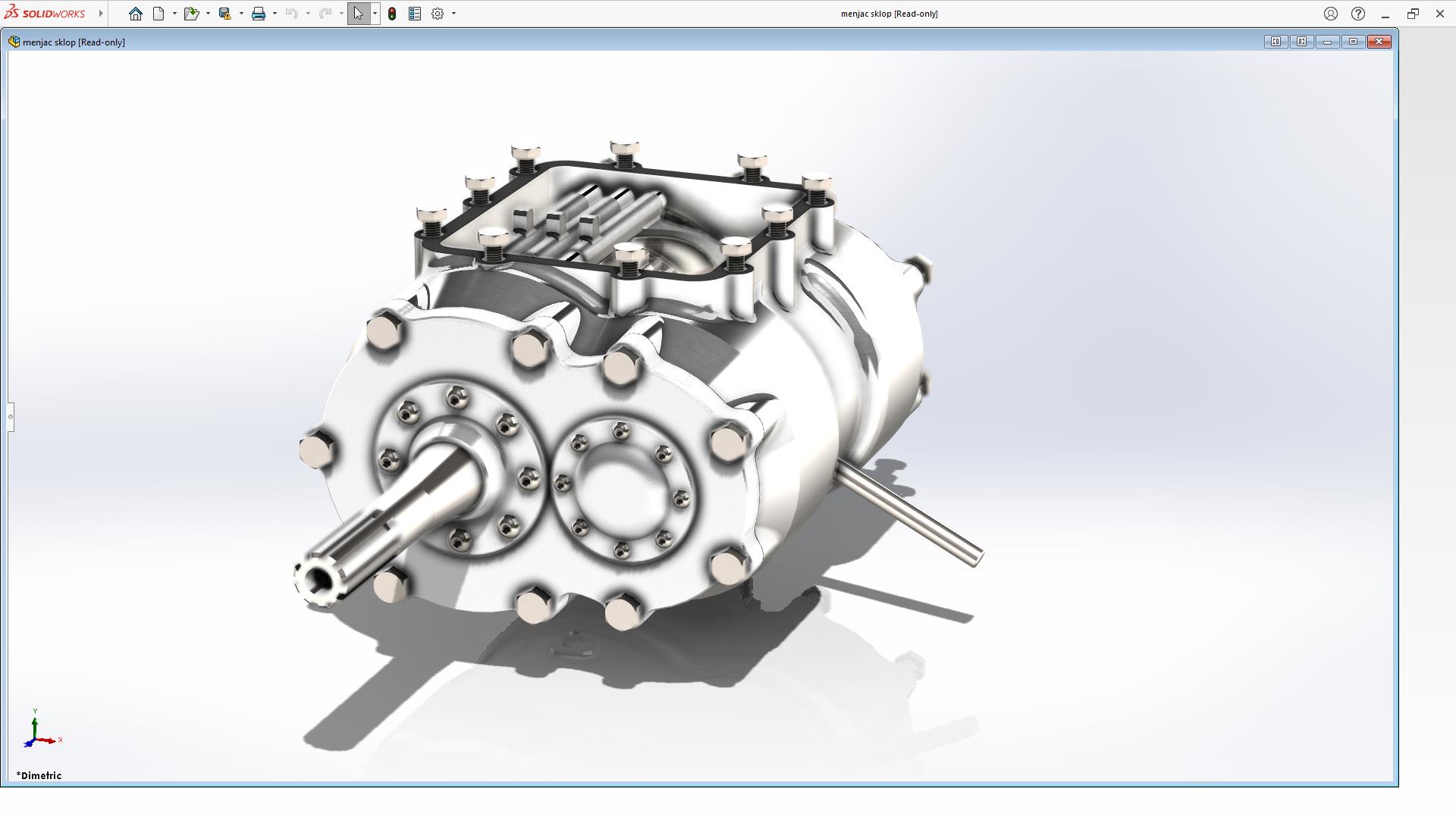Click the Dimetric view orientation label
Image resolution: width=1456 pixels, height=817 pixels.
[39, 775]
